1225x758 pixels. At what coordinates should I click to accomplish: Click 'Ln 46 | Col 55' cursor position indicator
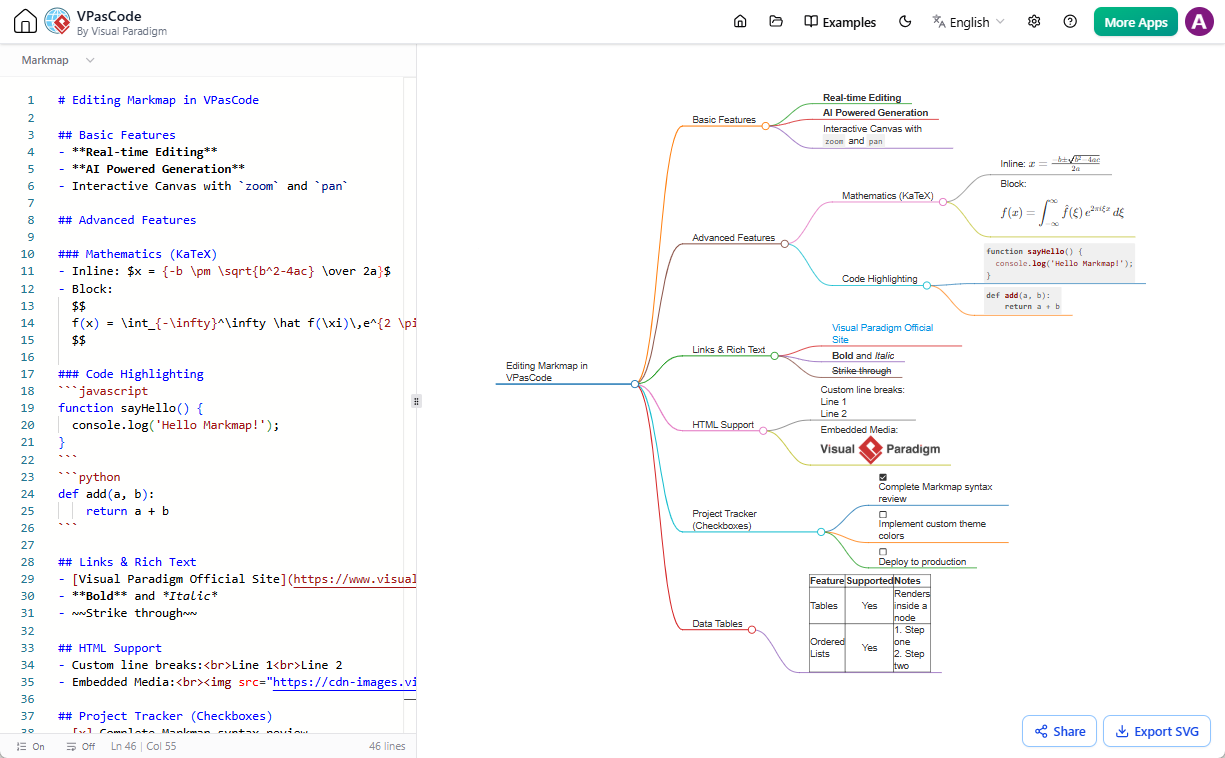pyautogui.click(x=144, y=747)
